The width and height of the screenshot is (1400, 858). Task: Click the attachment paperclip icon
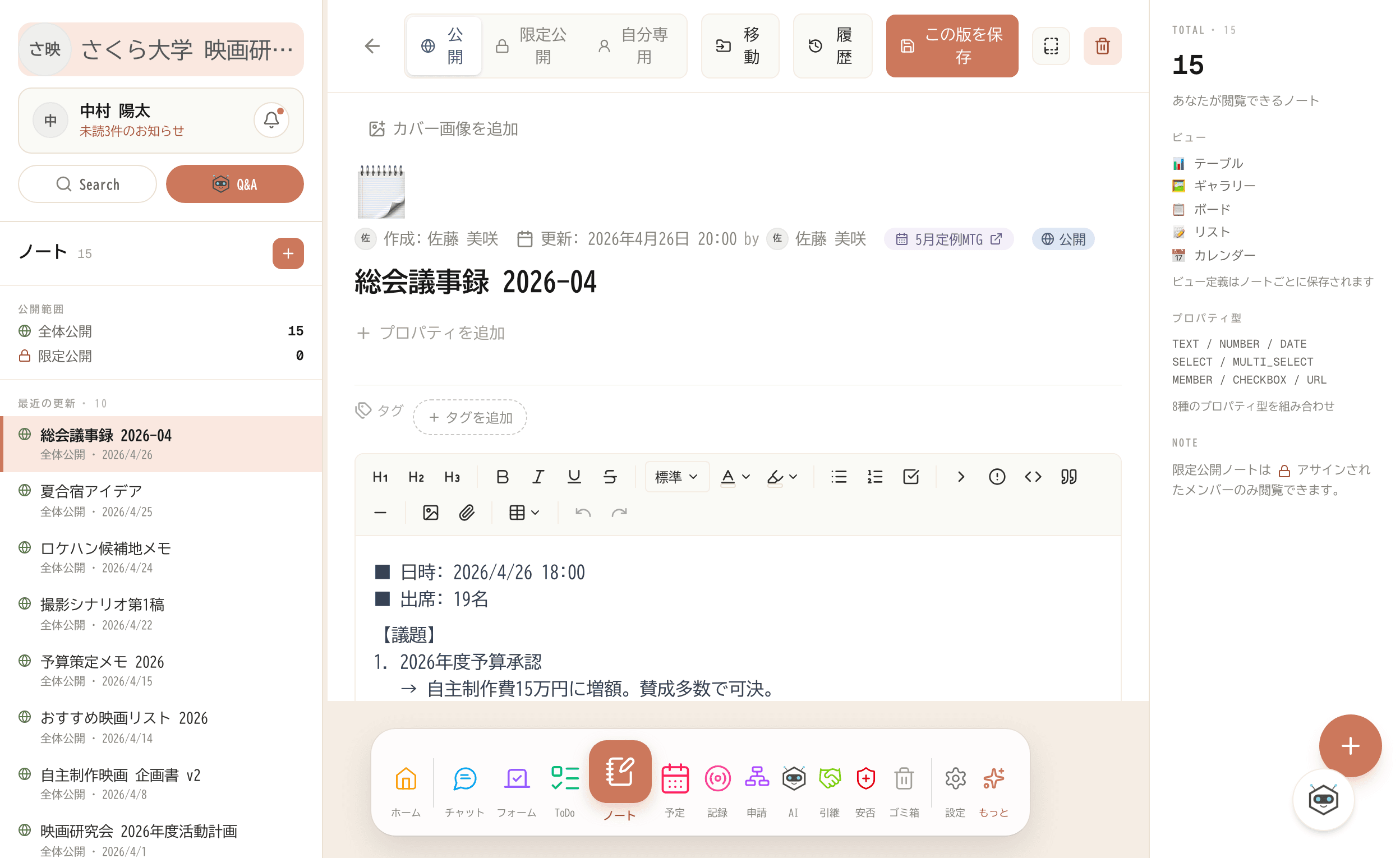pos(467,513)
